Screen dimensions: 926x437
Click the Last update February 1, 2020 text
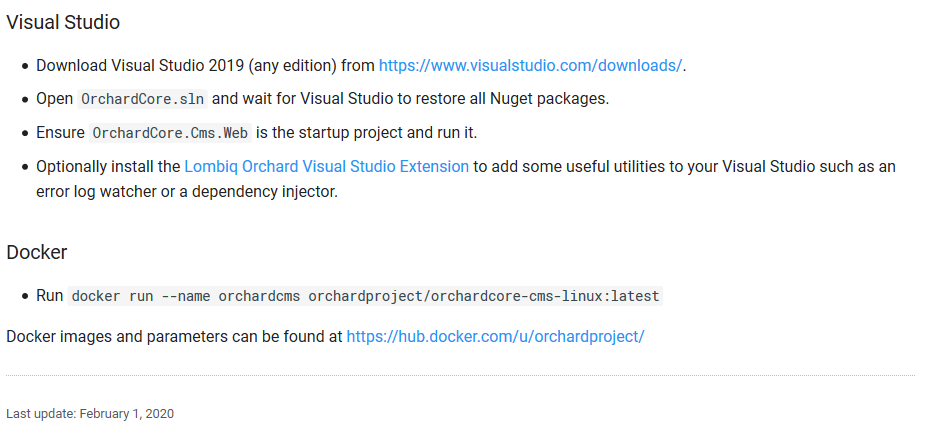tap(90, 413)
